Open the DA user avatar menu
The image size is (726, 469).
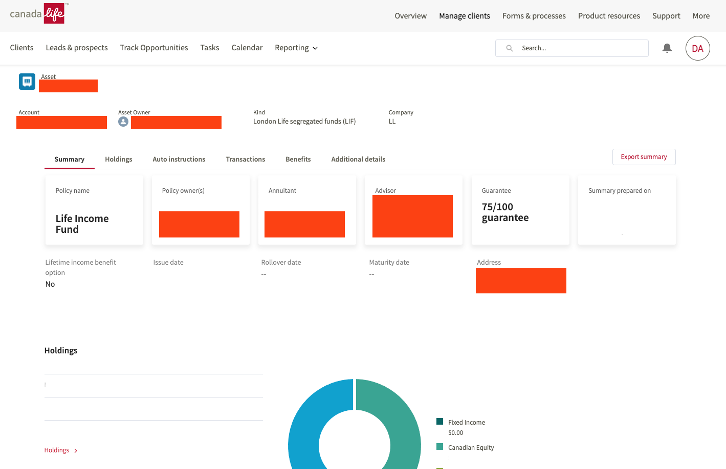697,48
